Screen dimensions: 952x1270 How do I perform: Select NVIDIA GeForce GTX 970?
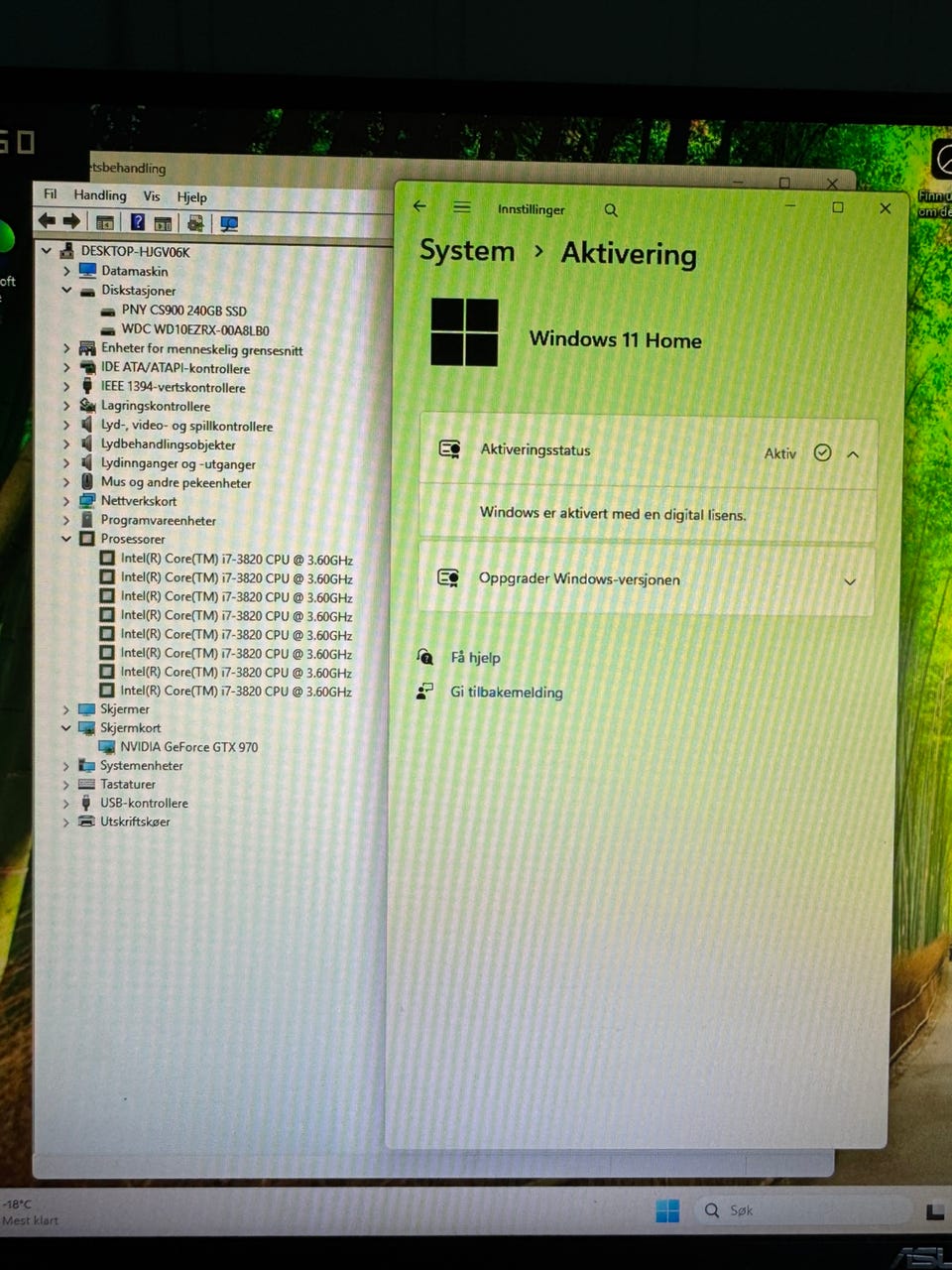pos(189,747)
